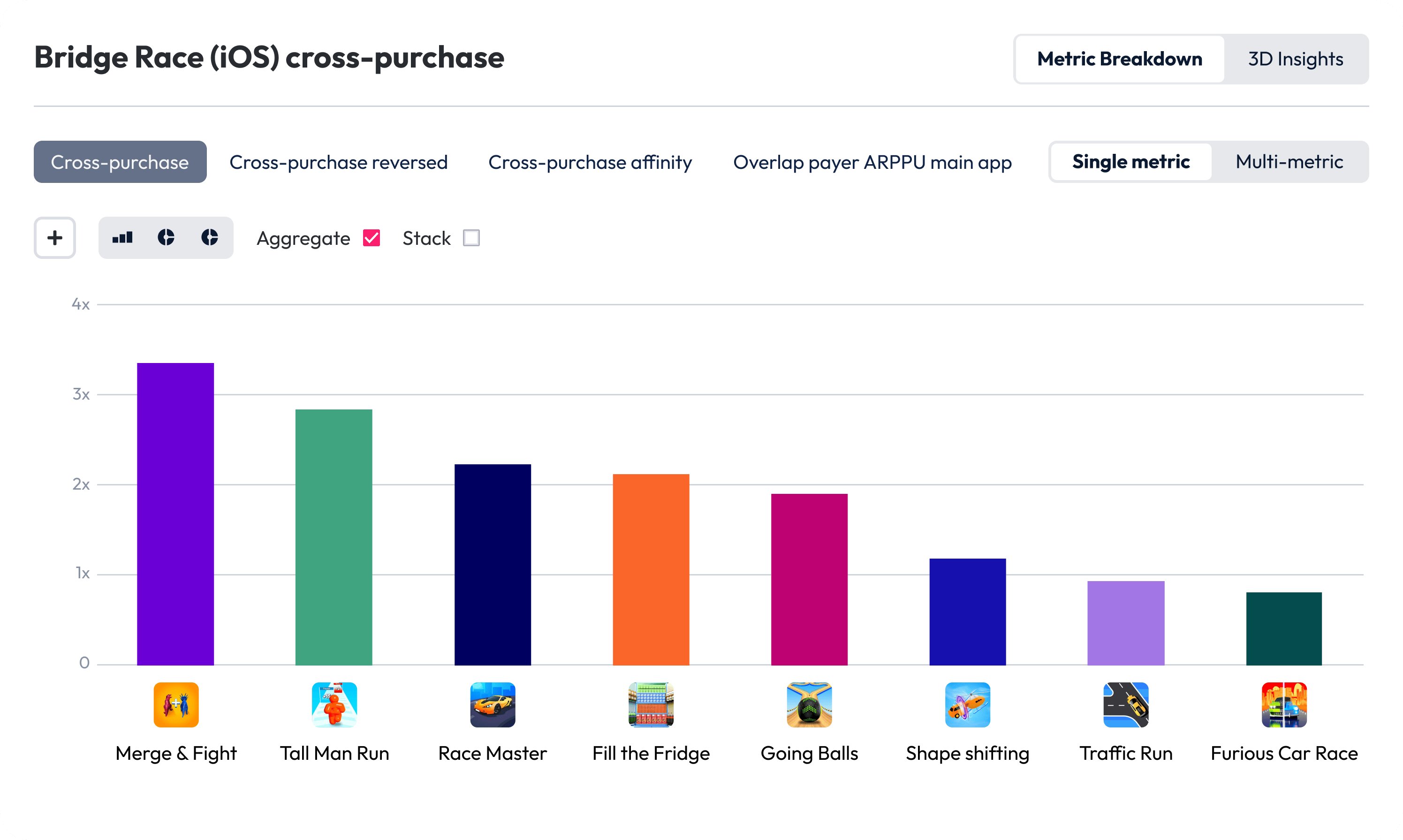
Task: Click the Tall Man Run game icon
Action: 334,705
